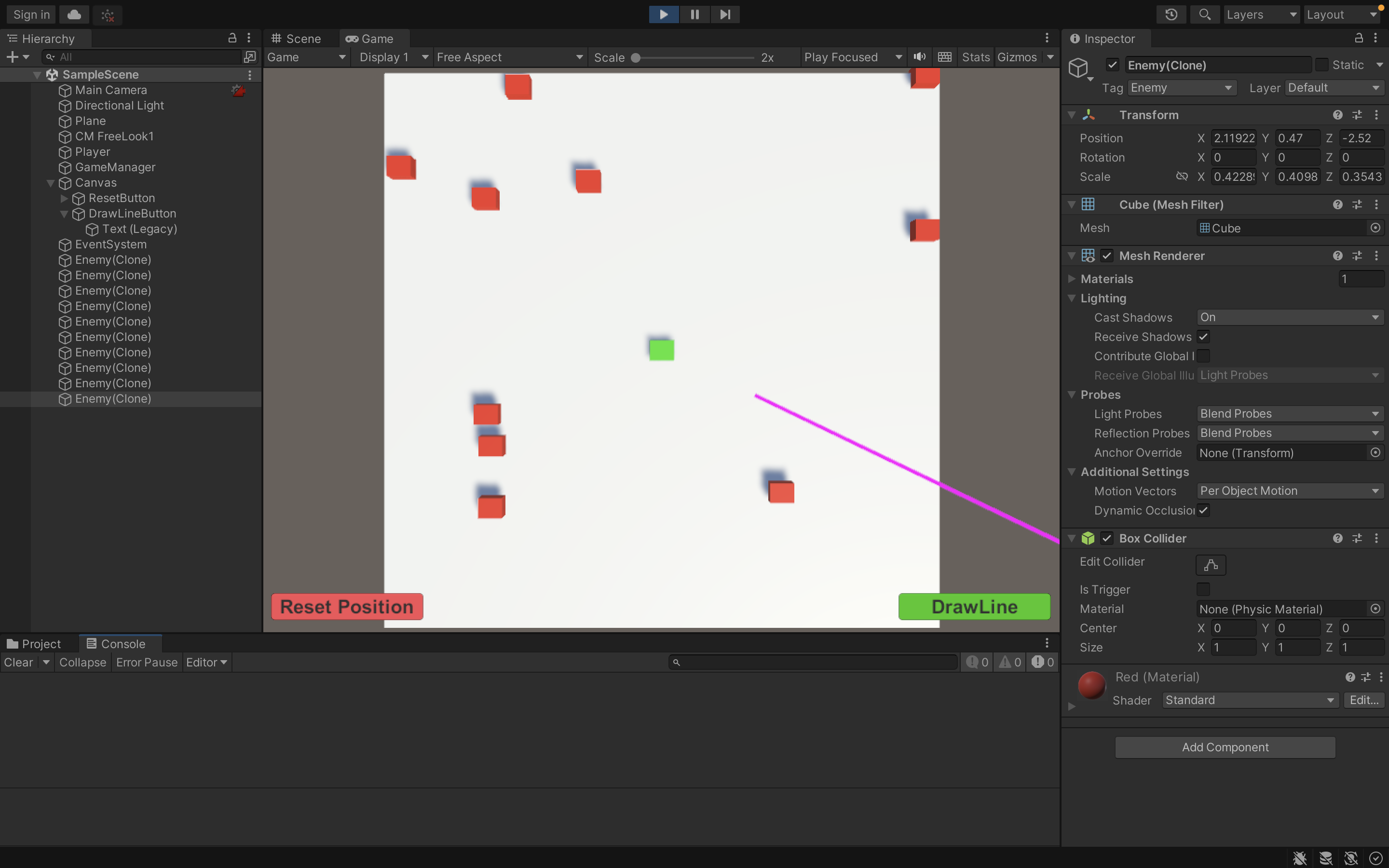Viewport: 1389px width, 868px height.
Task: Click the Game view Scale slider handle
Action: 635,57
